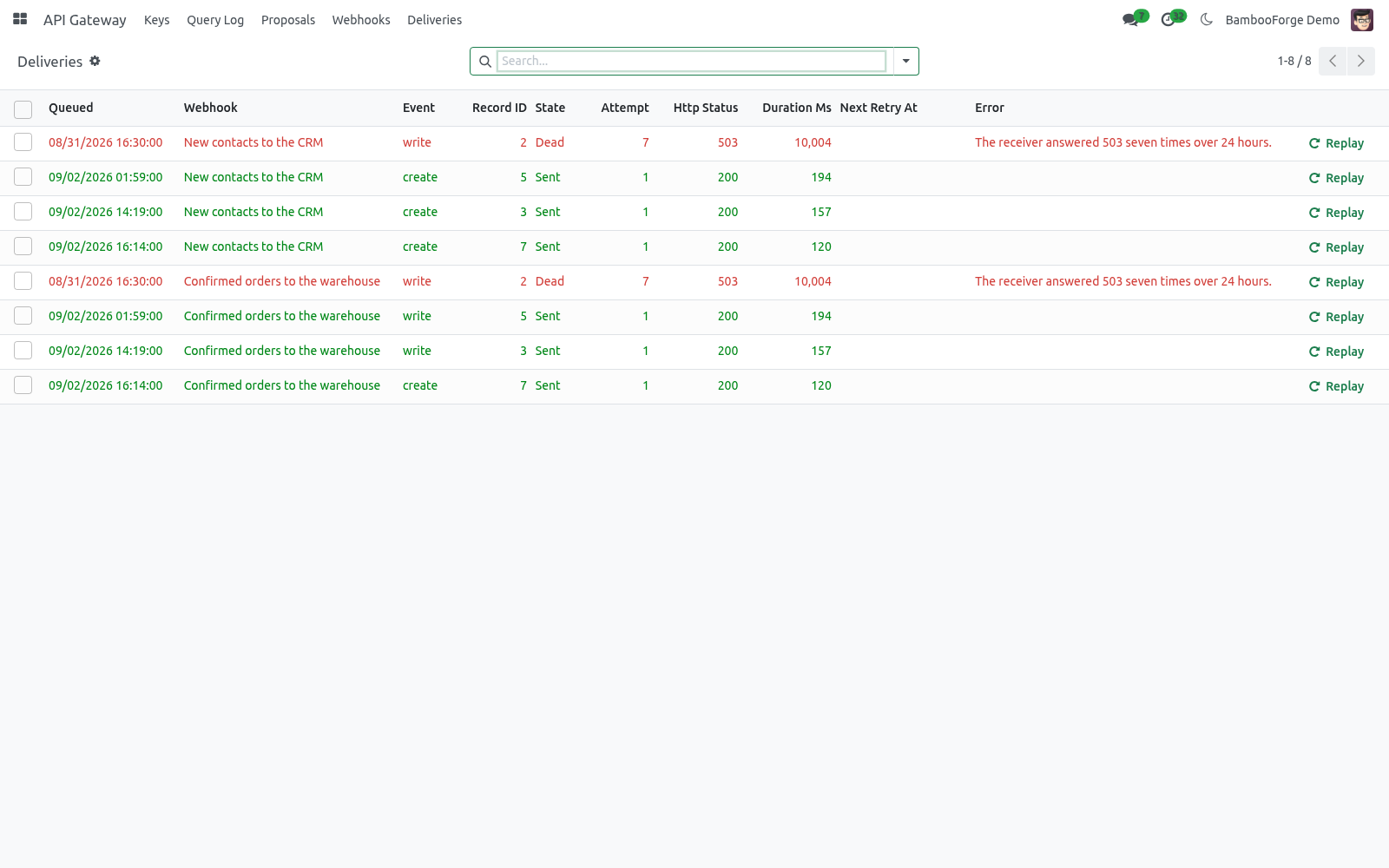Open BambooForge Demo company switcher

pyautogui.click(x=1282, y=20)
